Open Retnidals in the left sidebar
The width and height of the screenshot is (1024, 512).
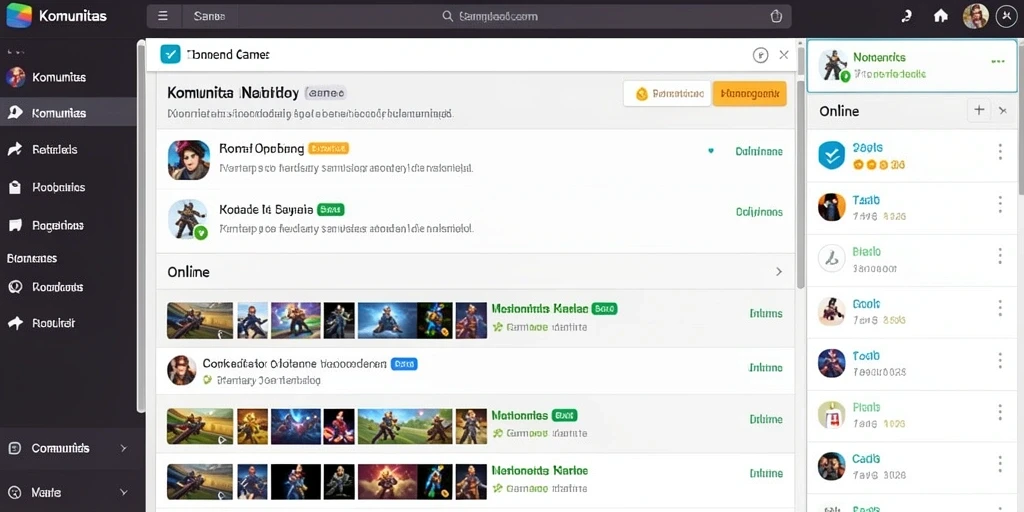tap(55, 150)
